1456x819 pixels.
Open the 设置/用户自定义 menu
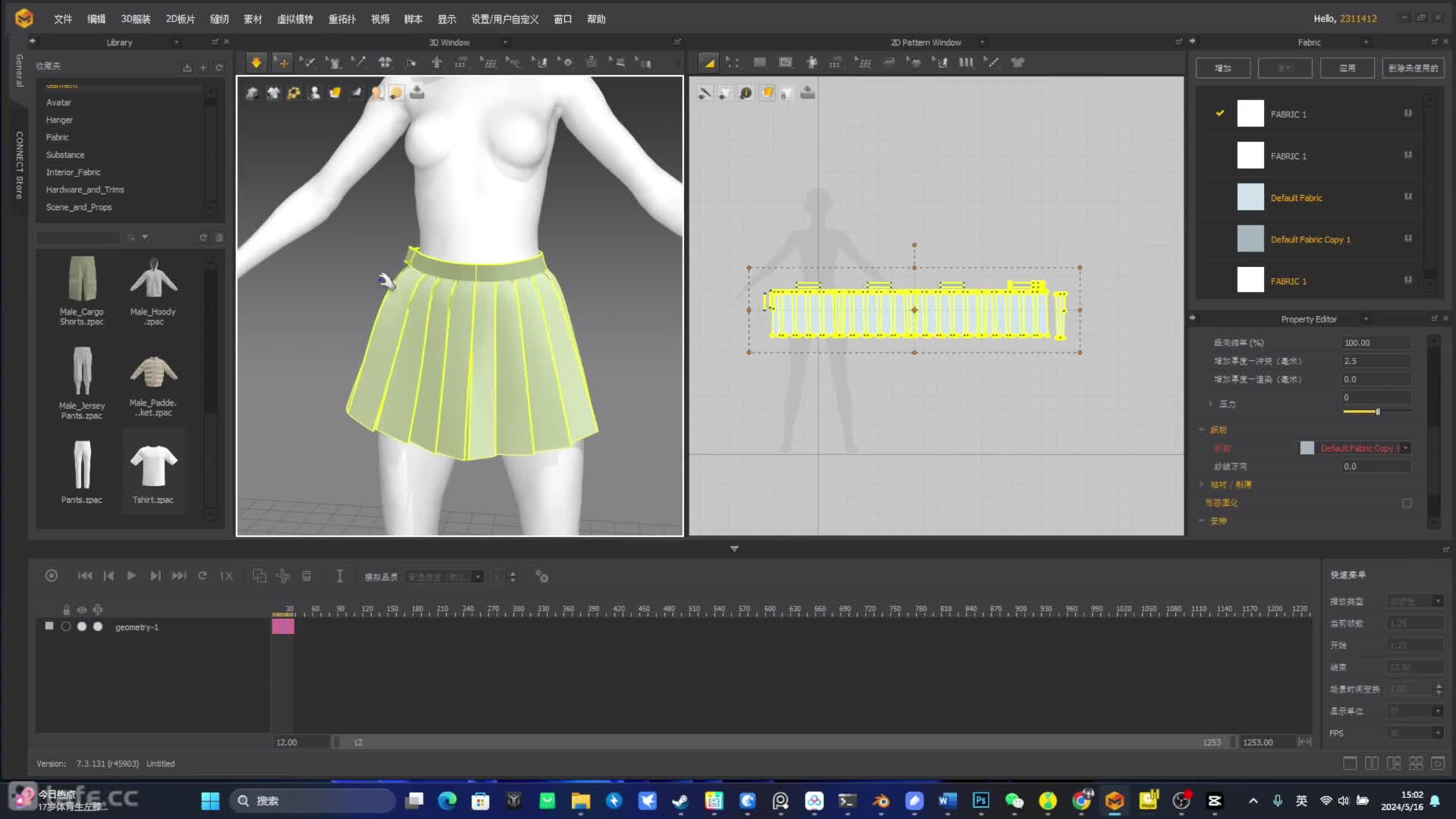pyautogui.click(x=504, y=19)
